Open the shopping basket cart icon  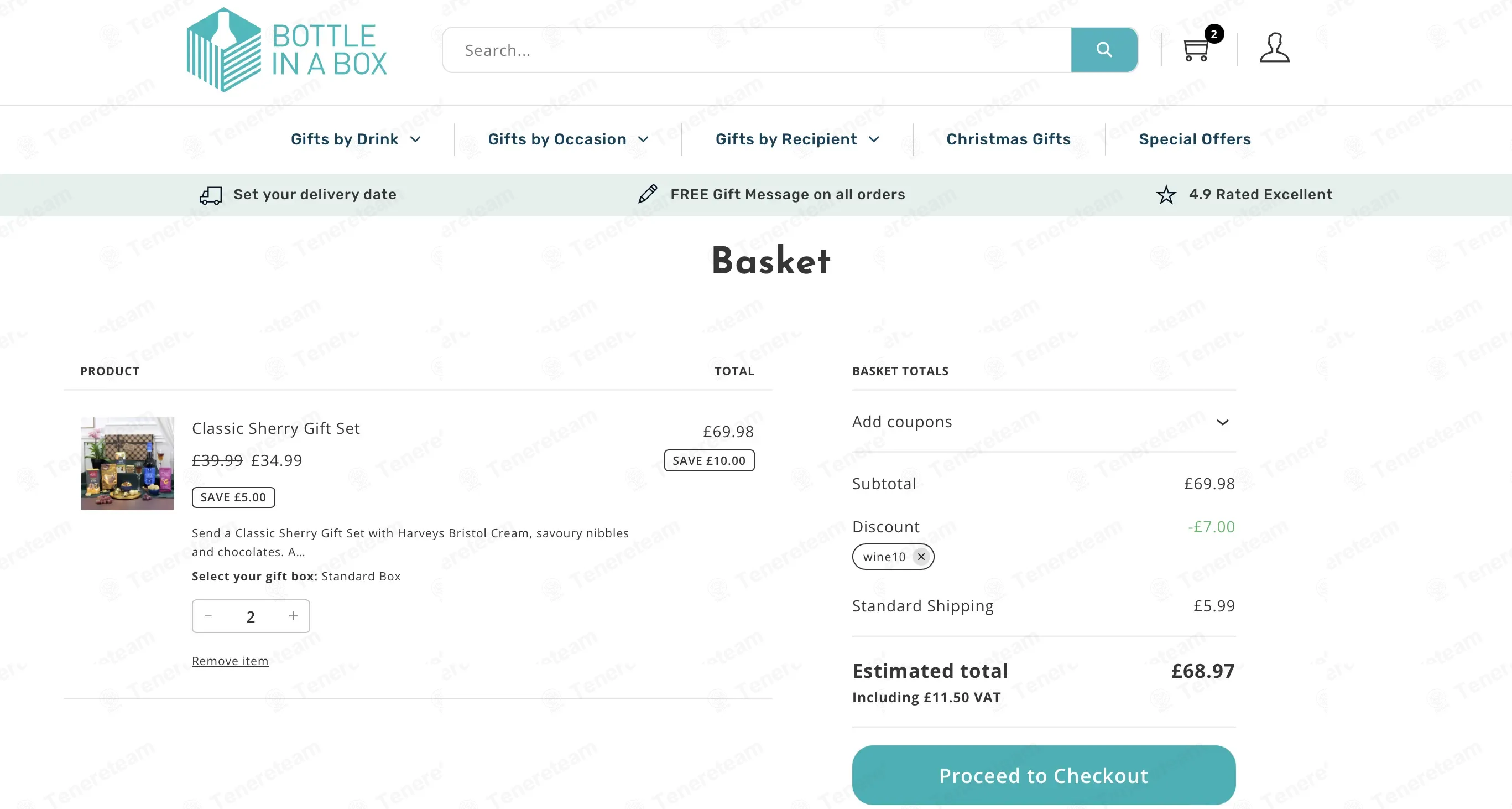pyautogui.click(x=1196, y=49)
